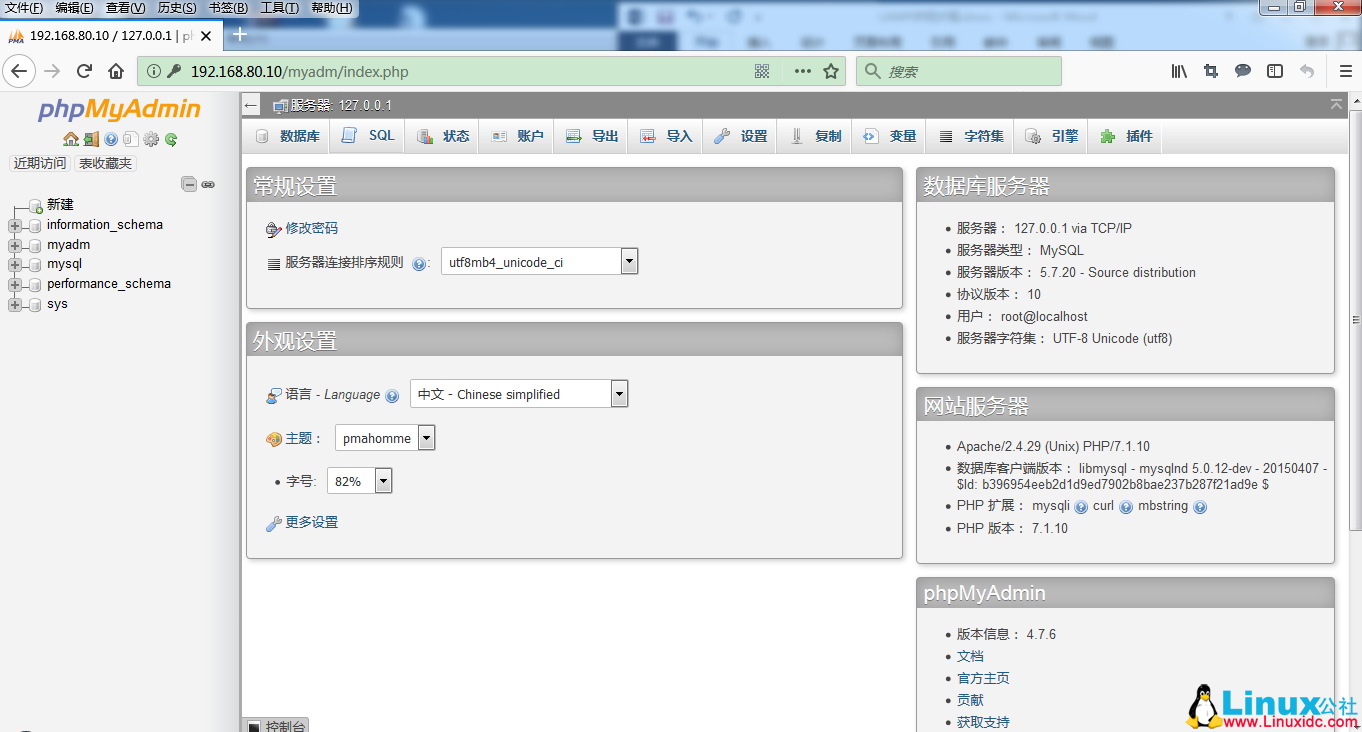
Task: Open the settings gear icon above the database tree
Action: 151,140
